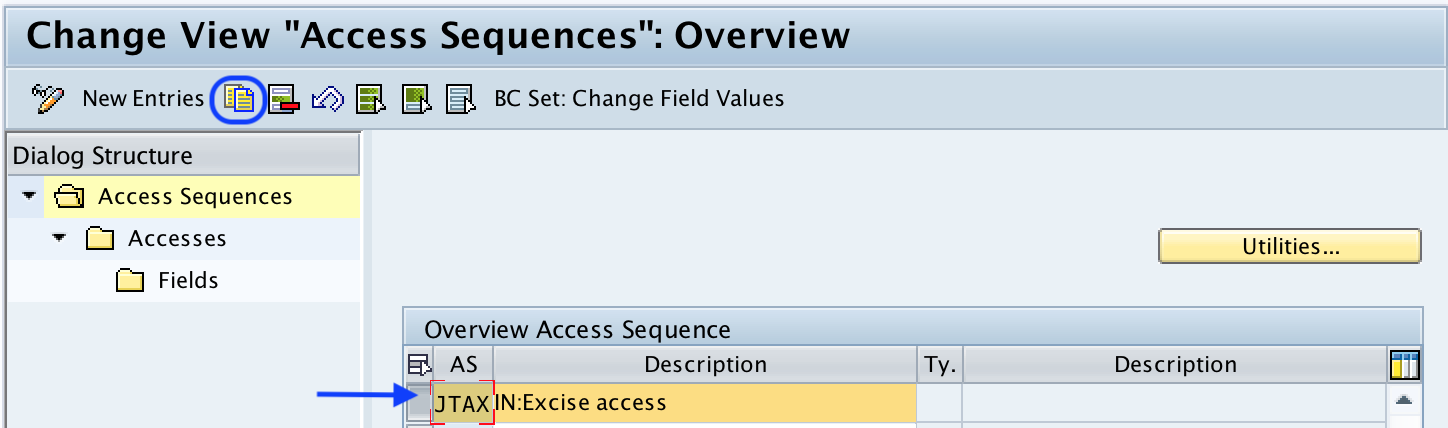
Task: Click the JTAX access sequence field
Action: tap(462, 403)
